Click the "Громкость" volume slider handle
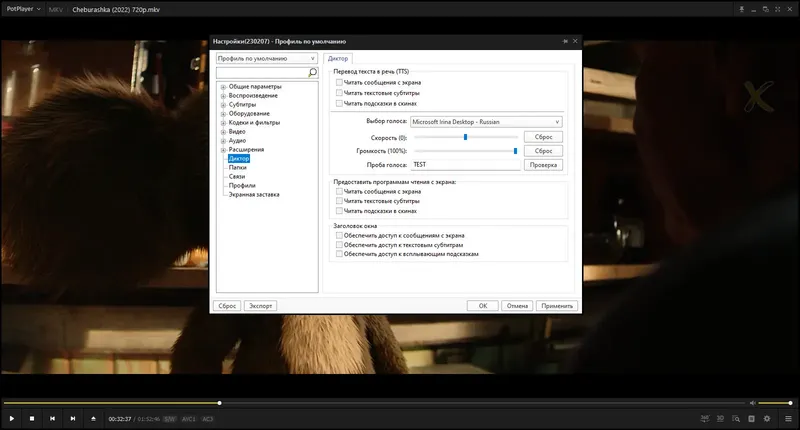800x430 pixels. 515,150
